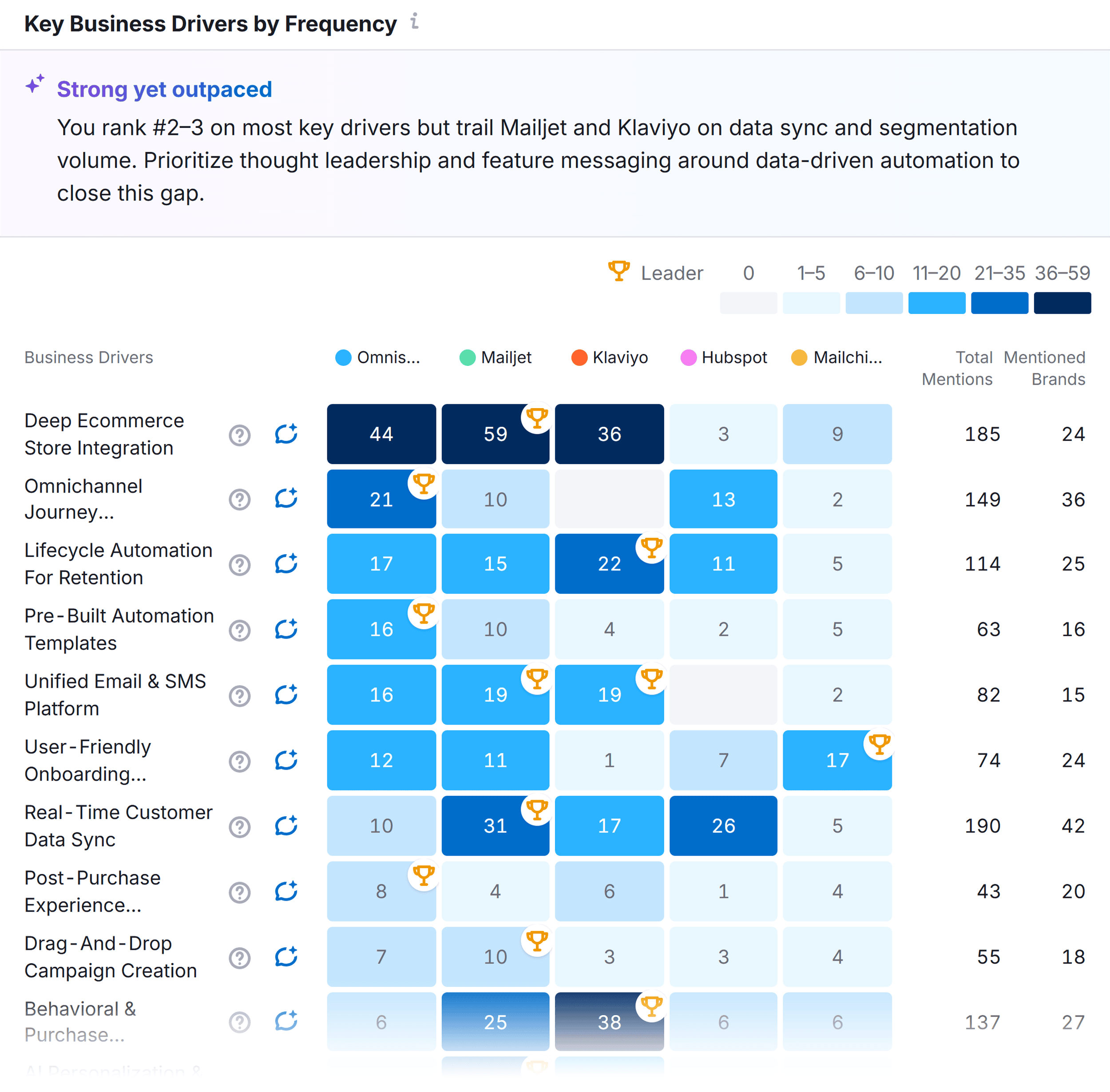Click the regenerate icon for Pre-Built Automation Templates
This screenshot has height=1092, width=1110.
[286, 630]
